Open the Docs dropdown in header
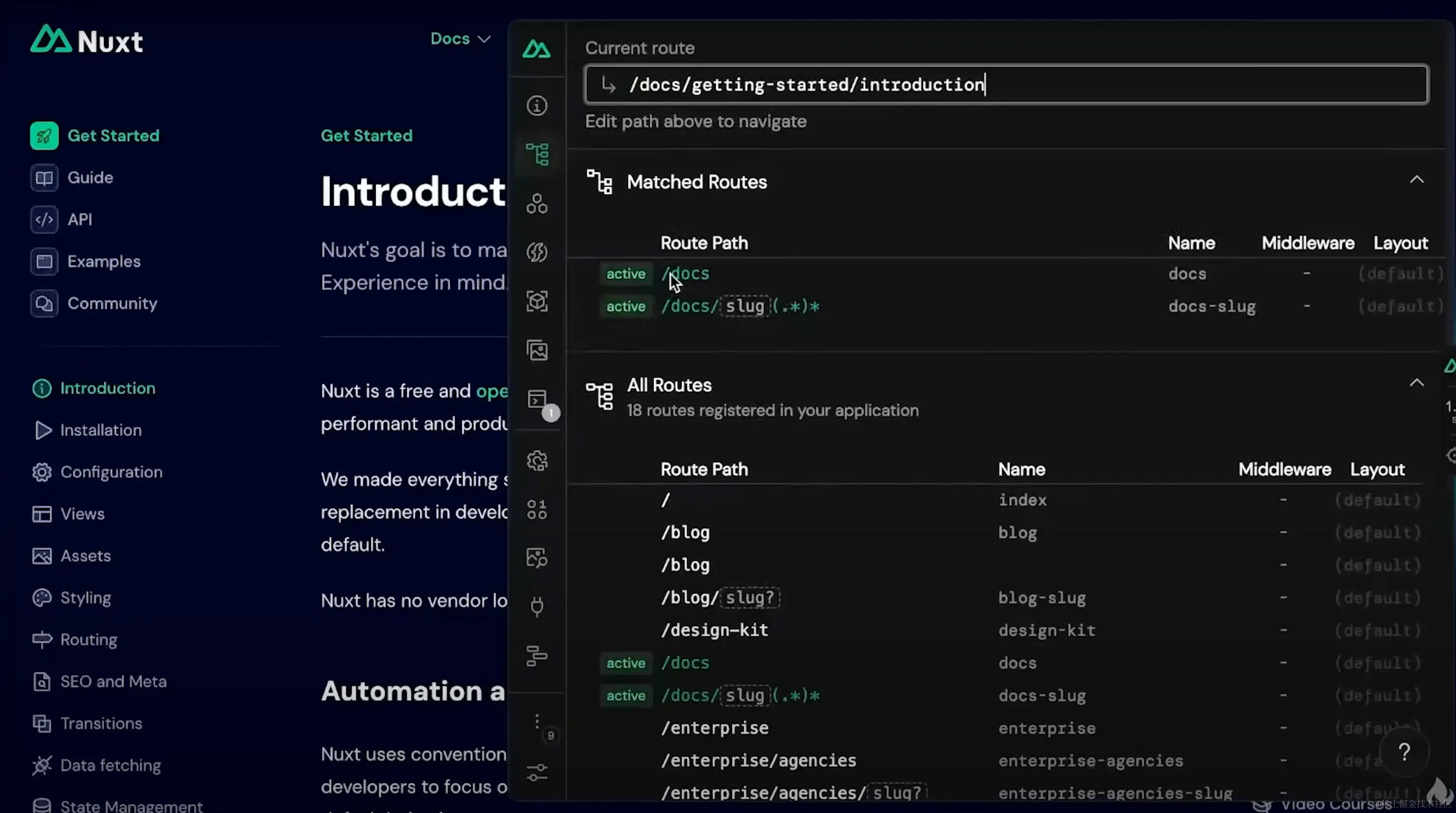The width and height of the screenshot is (1456, 813). 460,39
